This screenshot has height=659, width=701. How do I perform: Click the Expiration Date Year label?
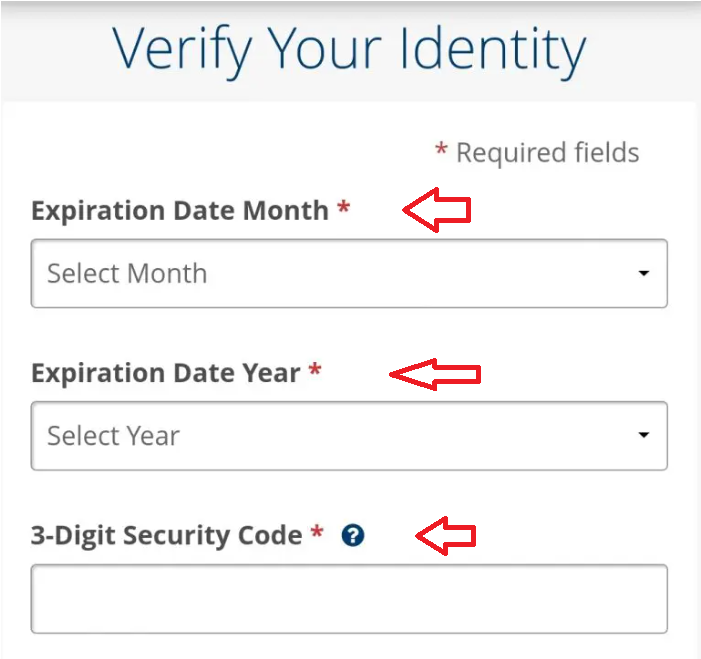pos(166,373)
